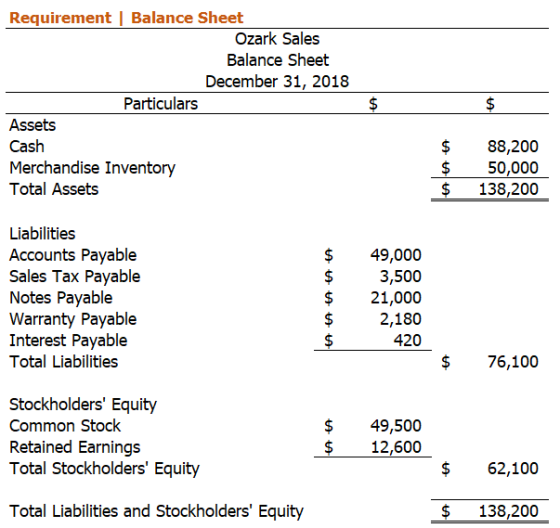Select the 'Interest Payable' row label
Image resolution: width=560 pixels, height=528 pixels.
tap(68, 340)
